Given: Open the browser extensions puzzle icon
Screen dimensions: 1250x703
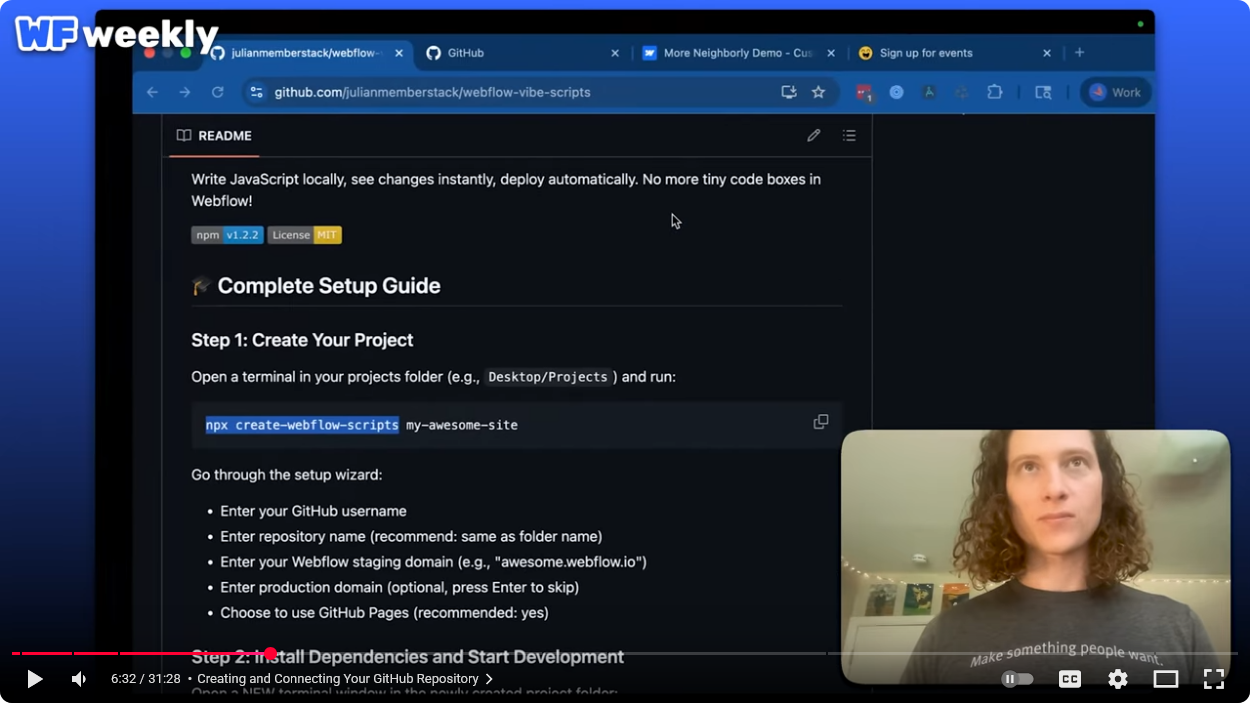Looking at the screenshot, I should point(994,92).
